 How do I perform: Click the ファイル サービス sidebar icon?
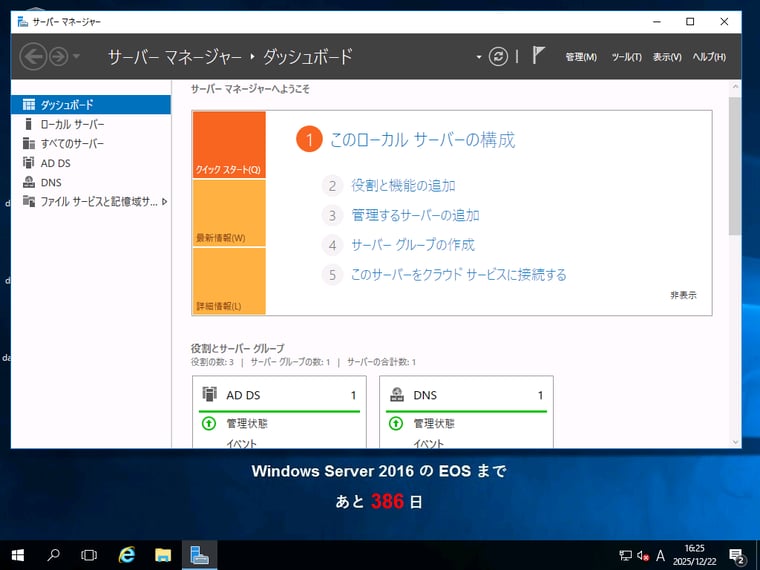pos(29,201)
